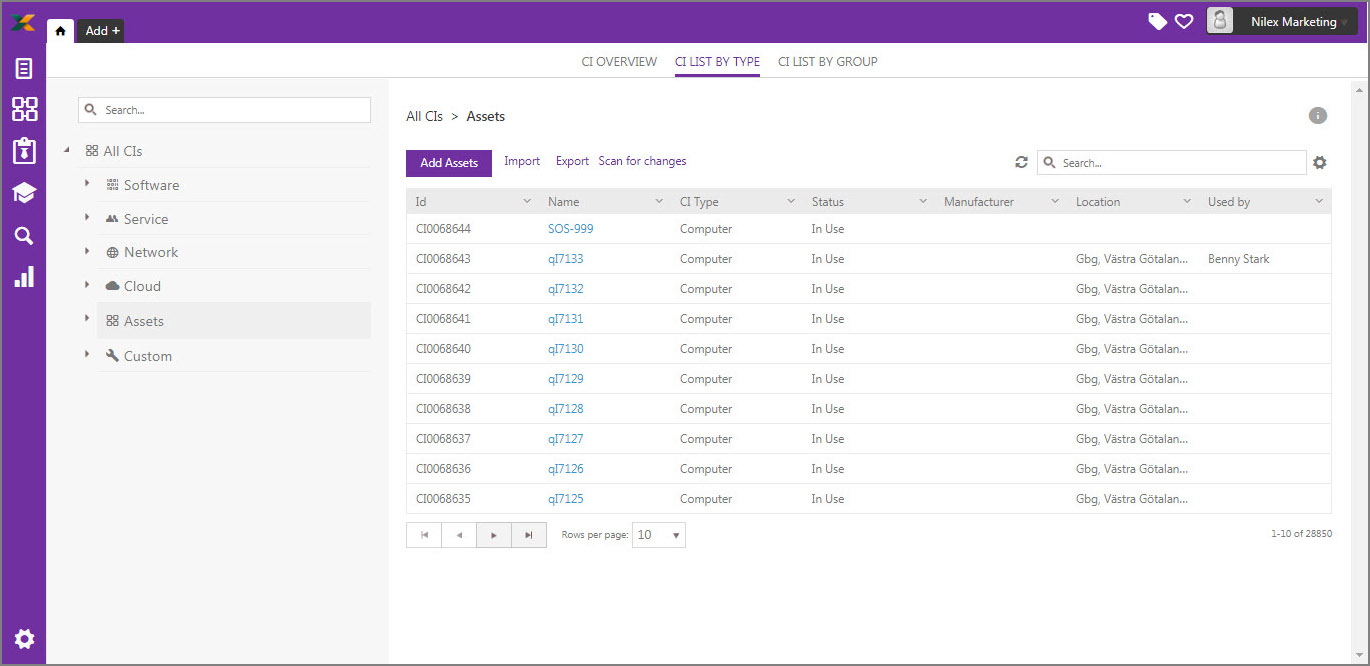Expand the Cloud tree node
The height and width of the screenshot is (666, 1370).
pos(87,285)
